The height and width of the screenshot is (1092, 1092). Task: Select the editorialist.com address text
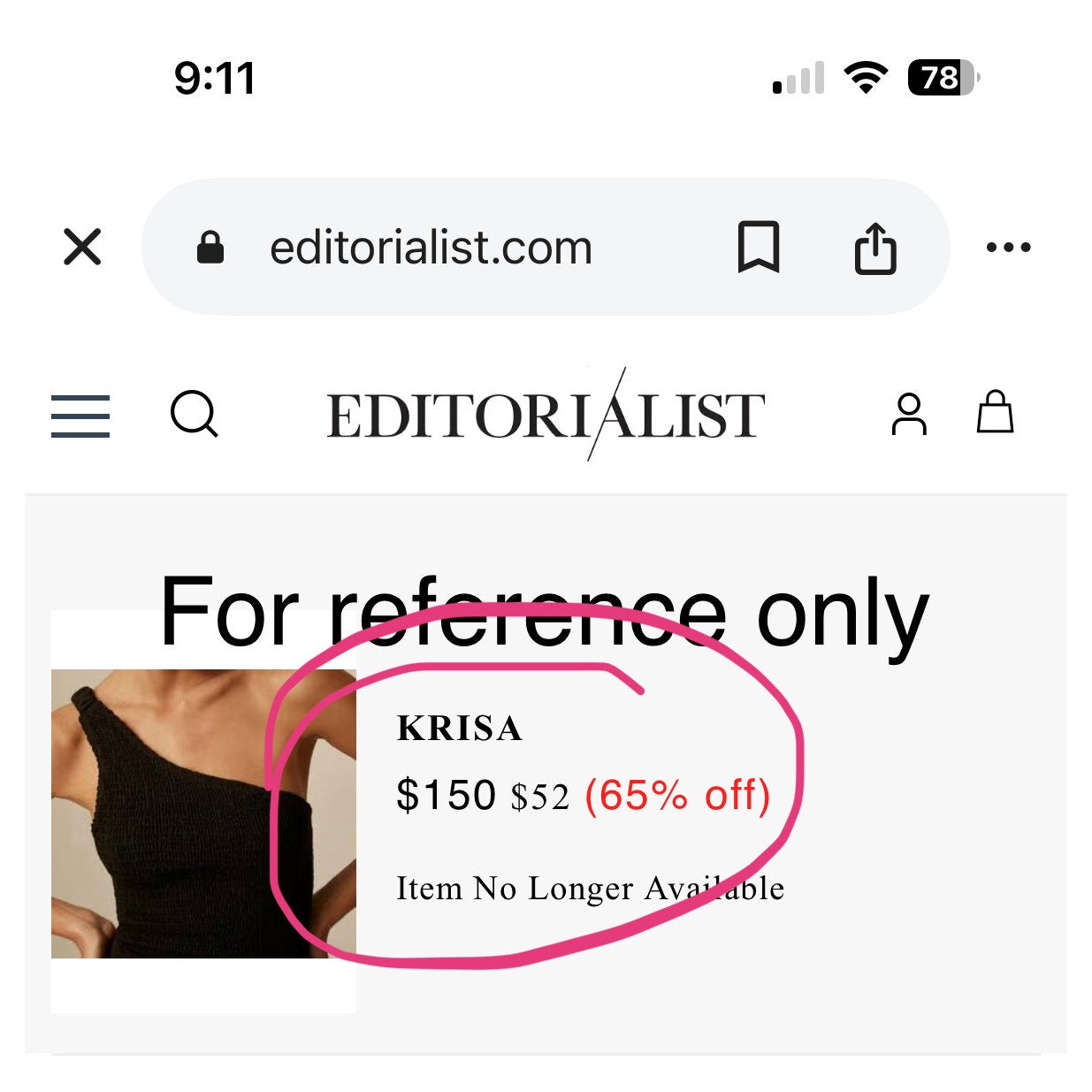pyautogui.click(x=431, y=248)
